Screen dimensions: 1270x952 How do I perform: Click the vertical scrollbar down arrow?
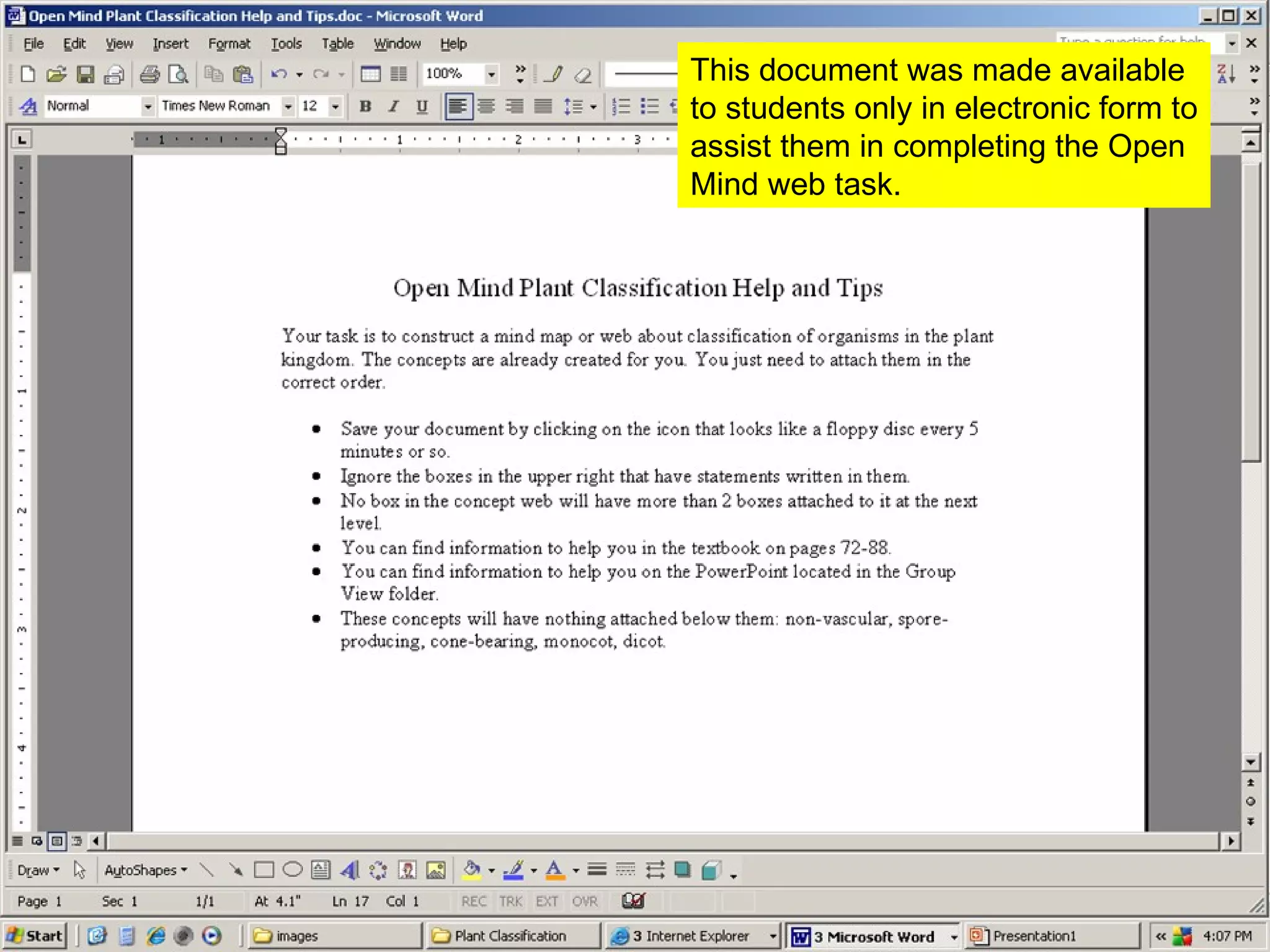tap(1250, 762)
